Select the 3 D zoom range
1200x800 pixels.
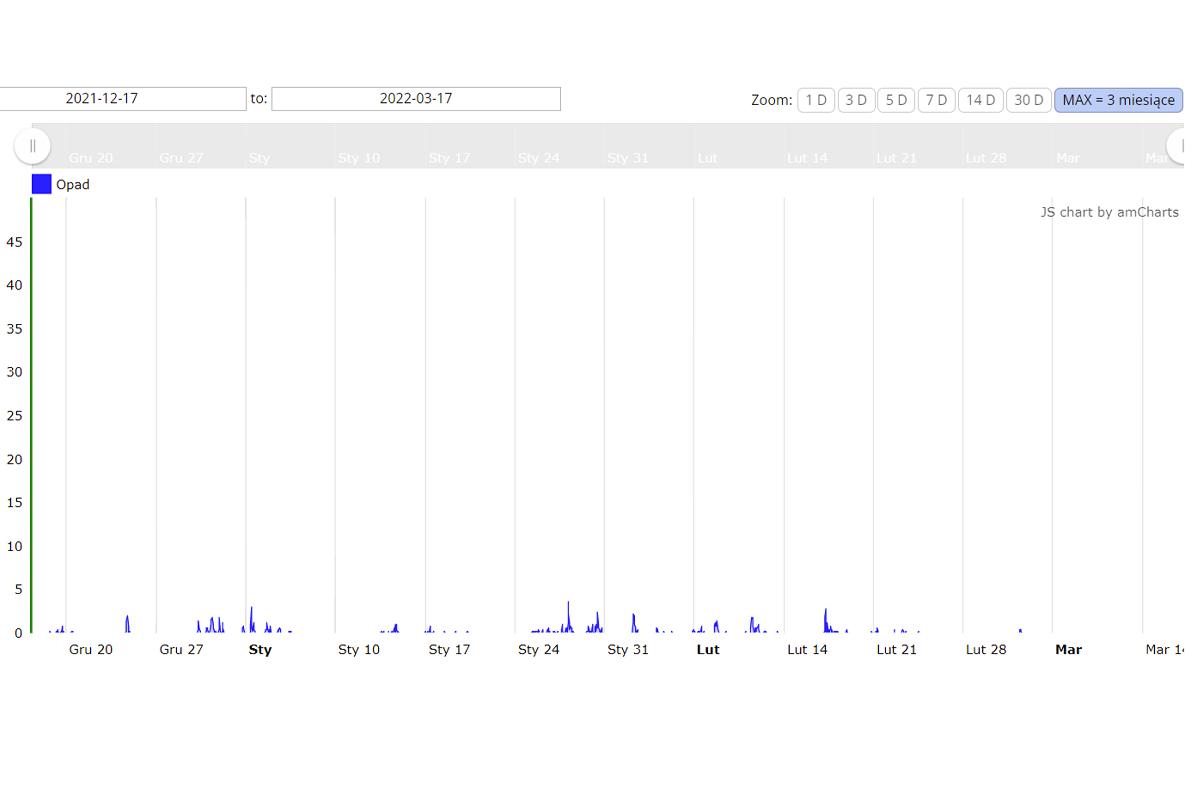pyautogui.click(x=856, y=100)
